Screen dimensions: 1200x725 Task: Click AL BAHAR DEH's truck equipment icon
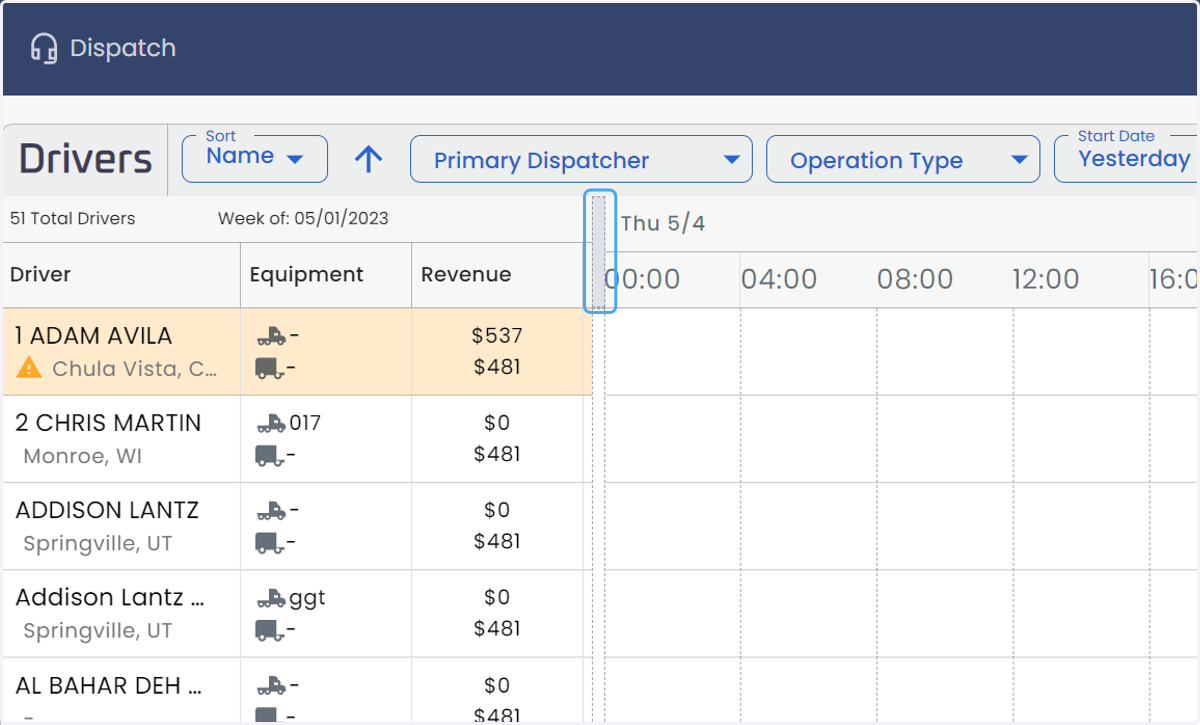[271, 686]
